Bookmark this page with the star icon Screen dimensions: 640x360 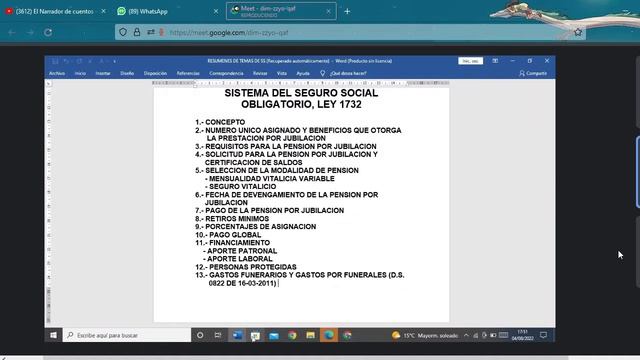578,32
